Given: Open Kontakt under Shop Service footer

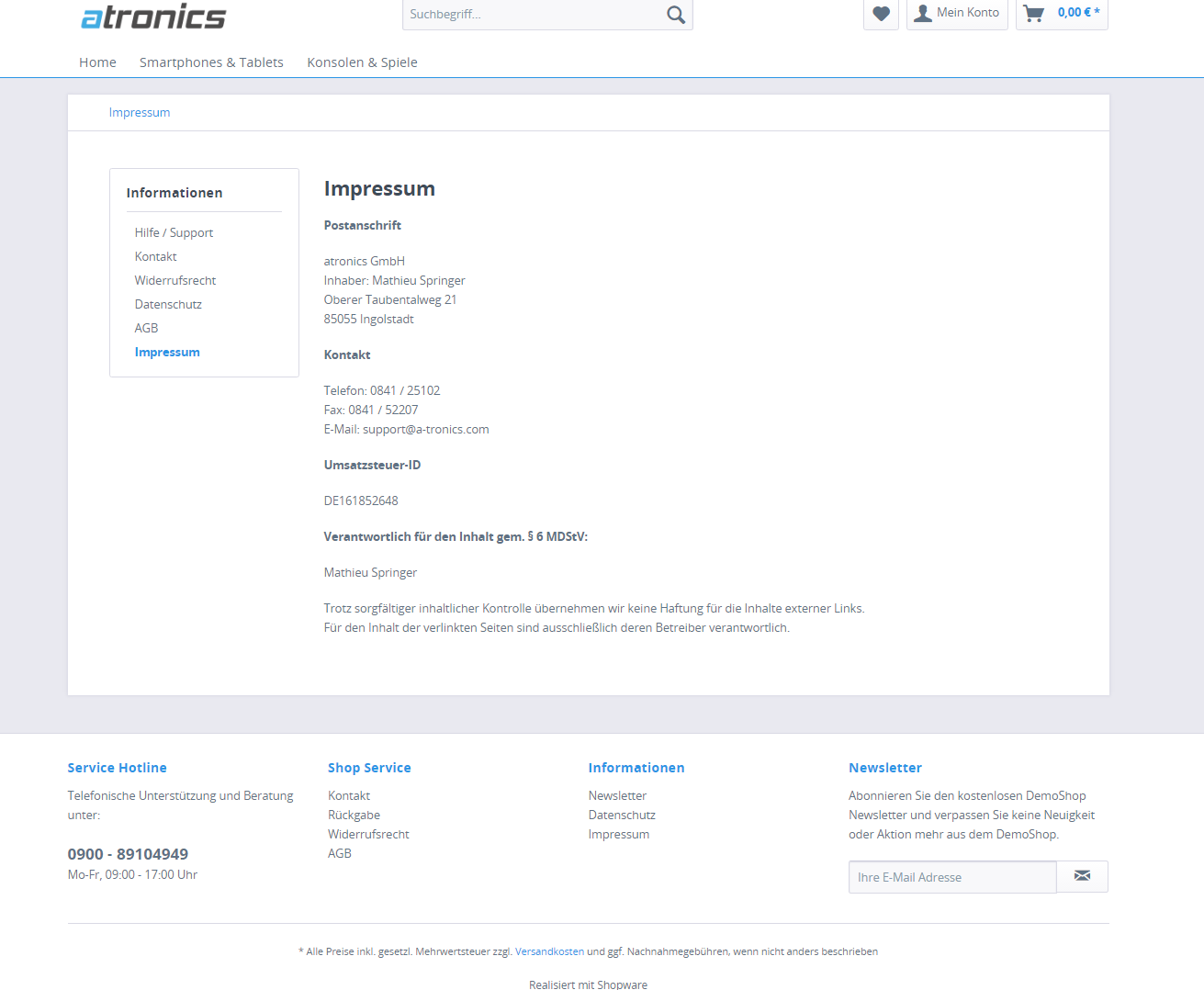Looking at the screenshot, I should point(349,796).
